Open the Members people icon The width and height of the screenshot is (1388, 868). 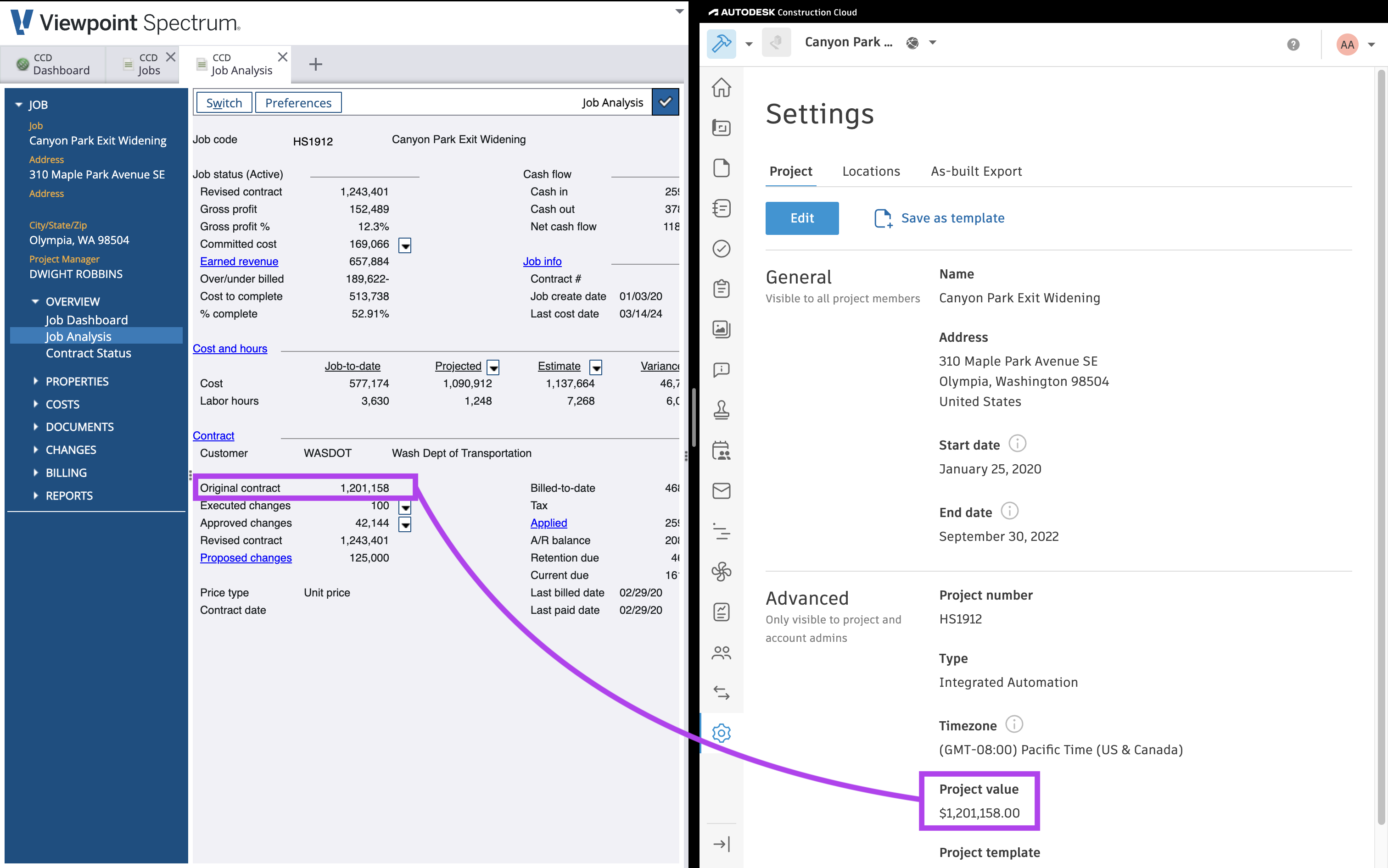(721, 653)
